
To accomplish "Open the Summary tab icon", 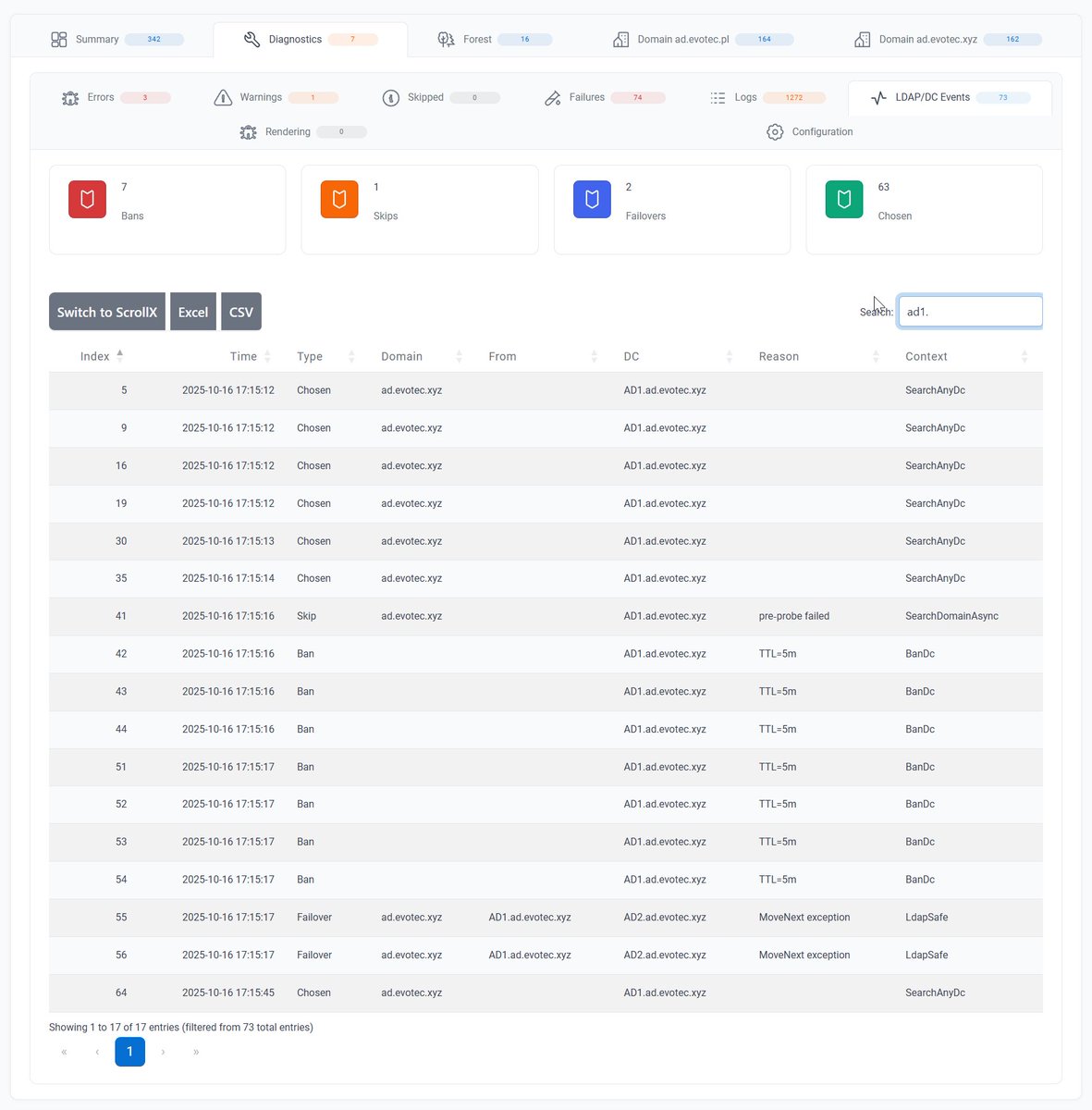I will pos(59,40).
